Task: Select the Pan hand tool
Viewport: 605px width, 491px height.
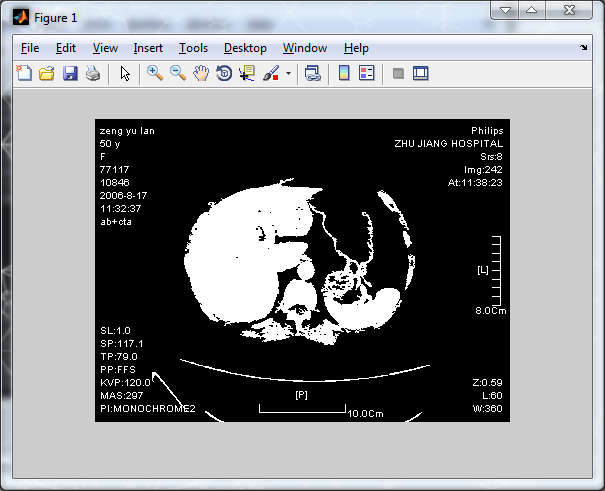Action: pyautogui.click(x=201, y=73)
